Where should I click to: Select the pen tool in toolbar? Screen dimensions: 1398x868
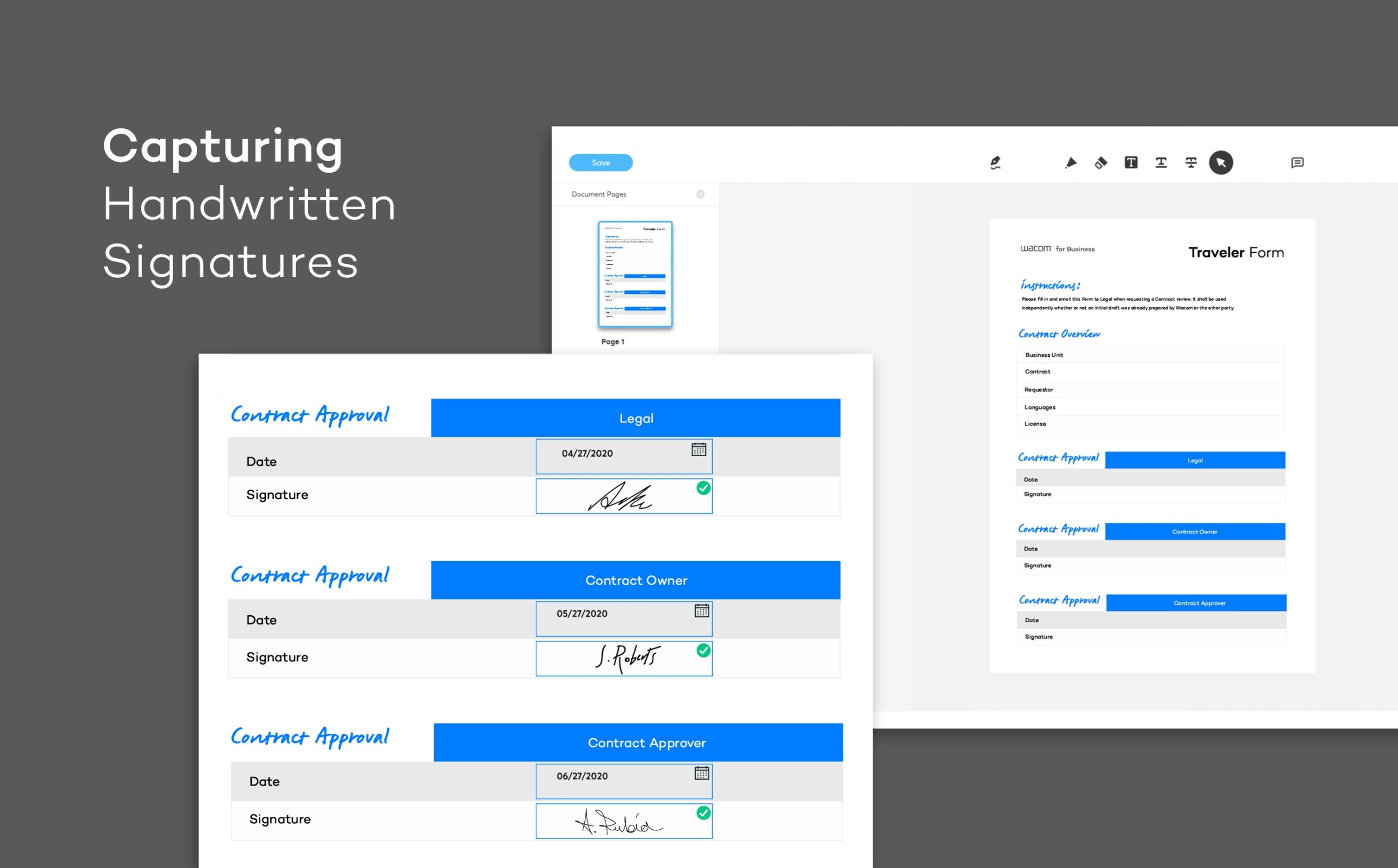pyautogui.click(x=994, y=162)
